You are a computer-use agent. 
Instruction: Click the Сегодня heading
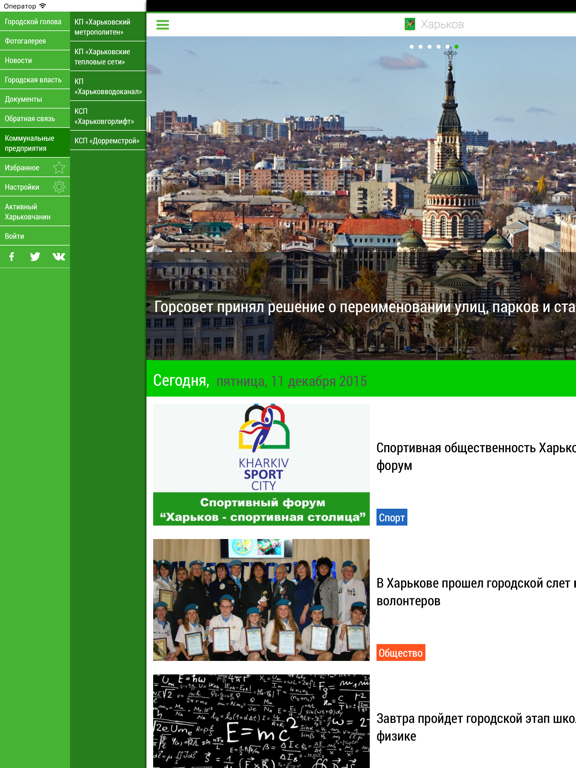(181, 381)
